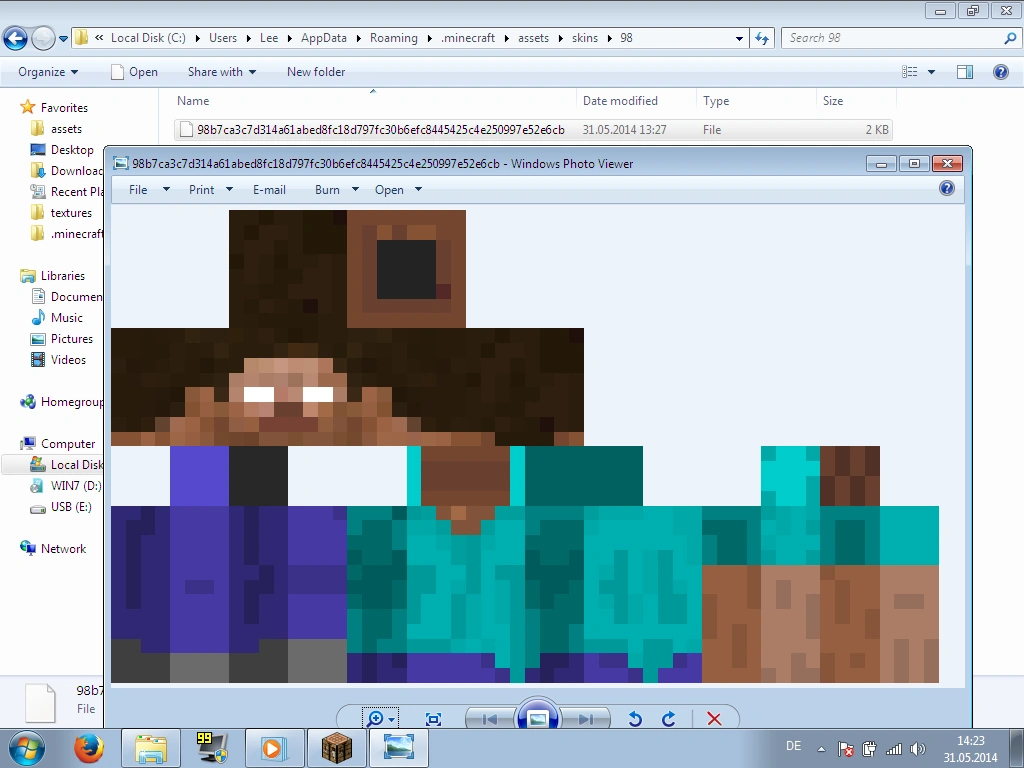This screenshot has height=768, width=1024.
Task: Go to the previous image
Action: (x=489, y=719)
